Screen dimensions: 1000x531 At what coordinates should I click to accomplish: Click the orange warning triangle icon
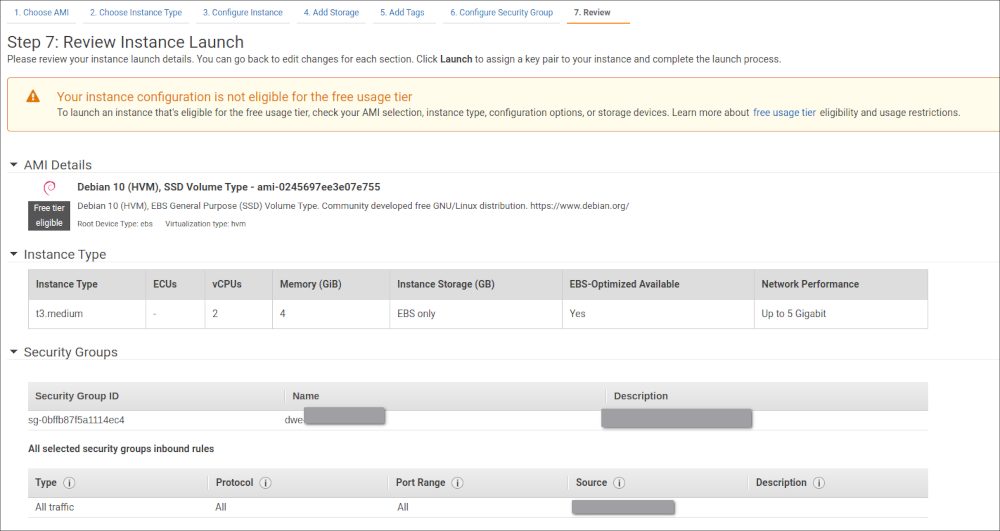[x=33, y=96]
